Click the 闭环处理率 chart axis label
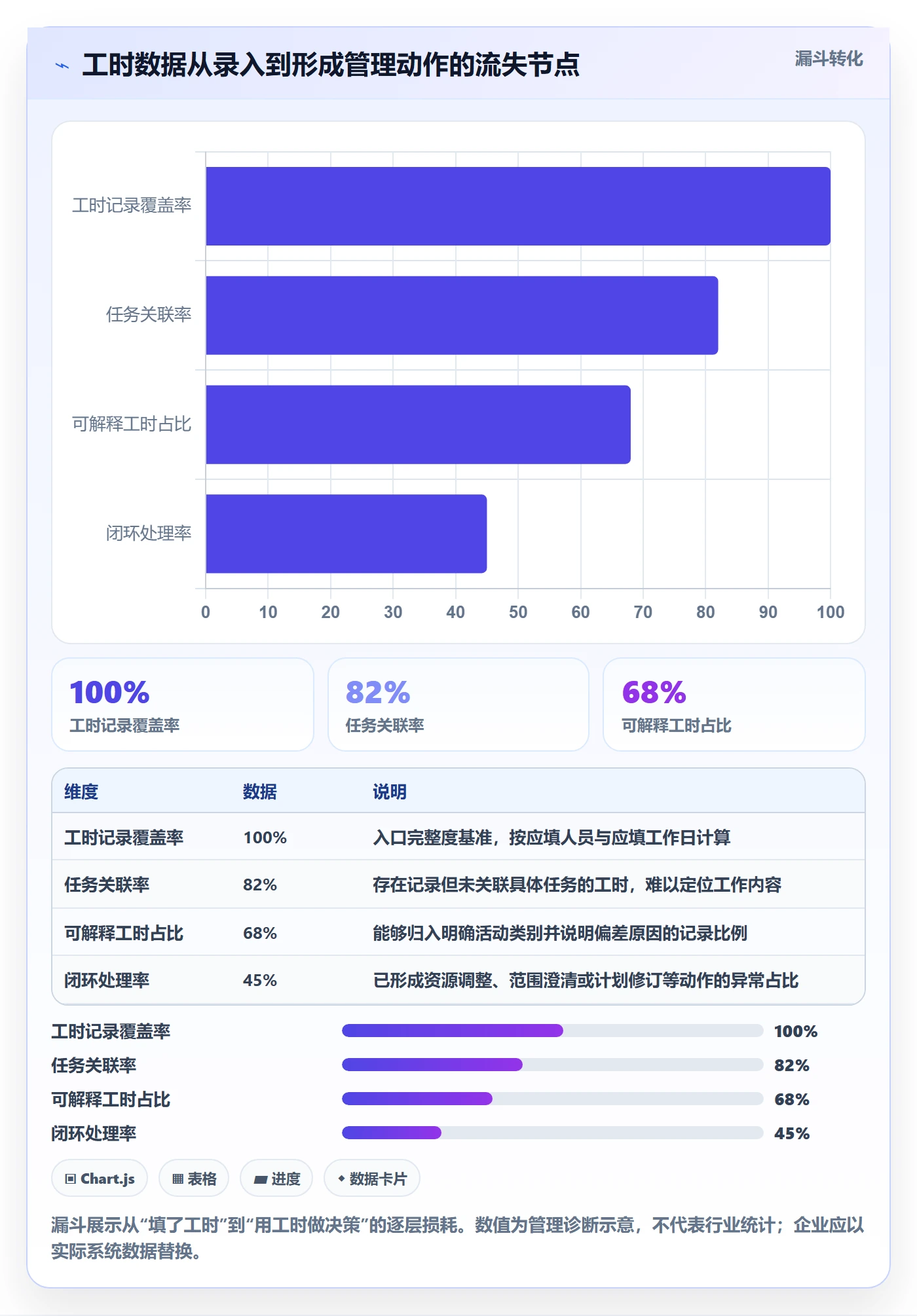This screenshot has width=917, height=1316. [149, 534]
